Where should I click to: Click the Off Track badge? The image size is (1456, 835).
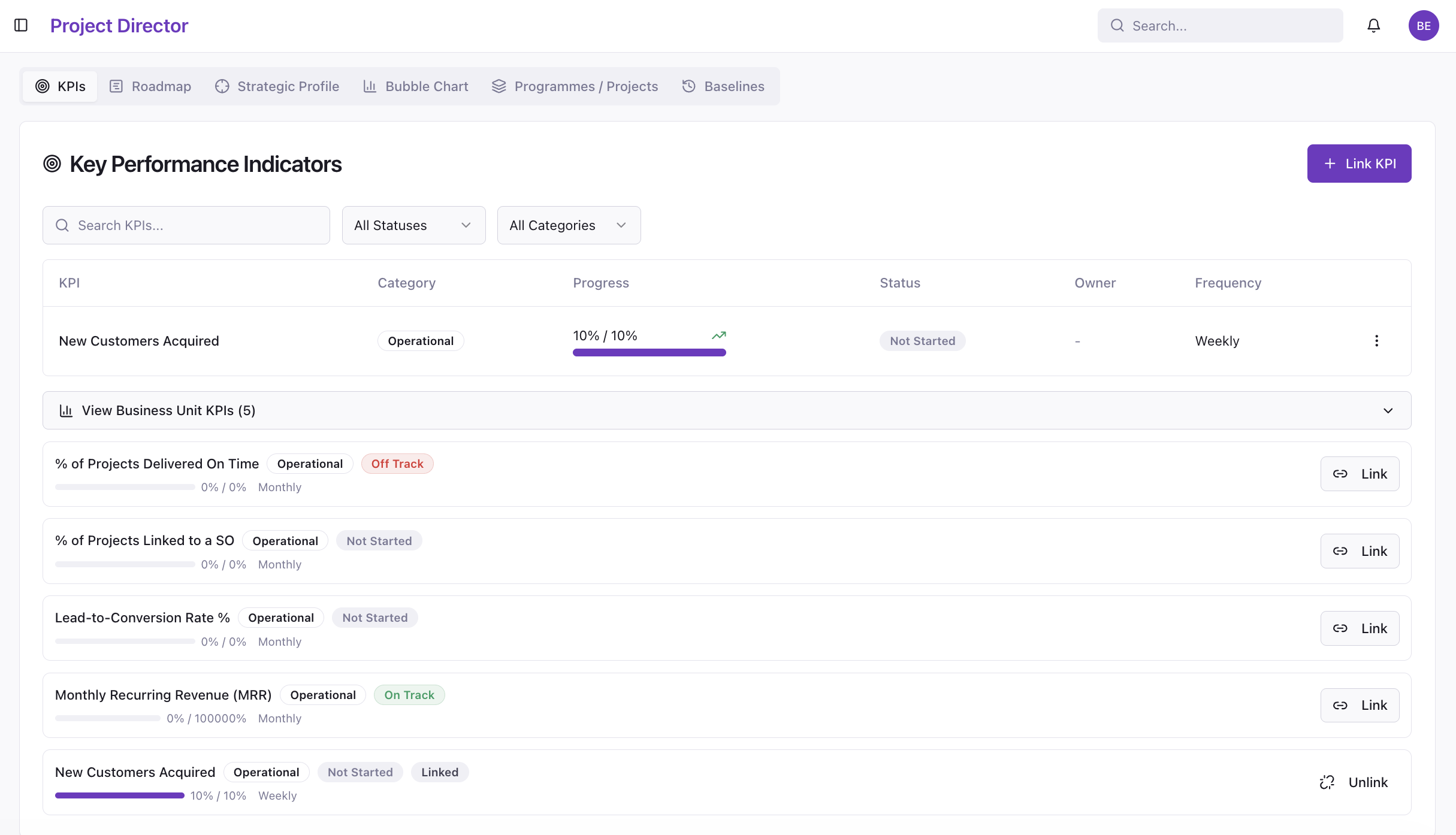397,464
